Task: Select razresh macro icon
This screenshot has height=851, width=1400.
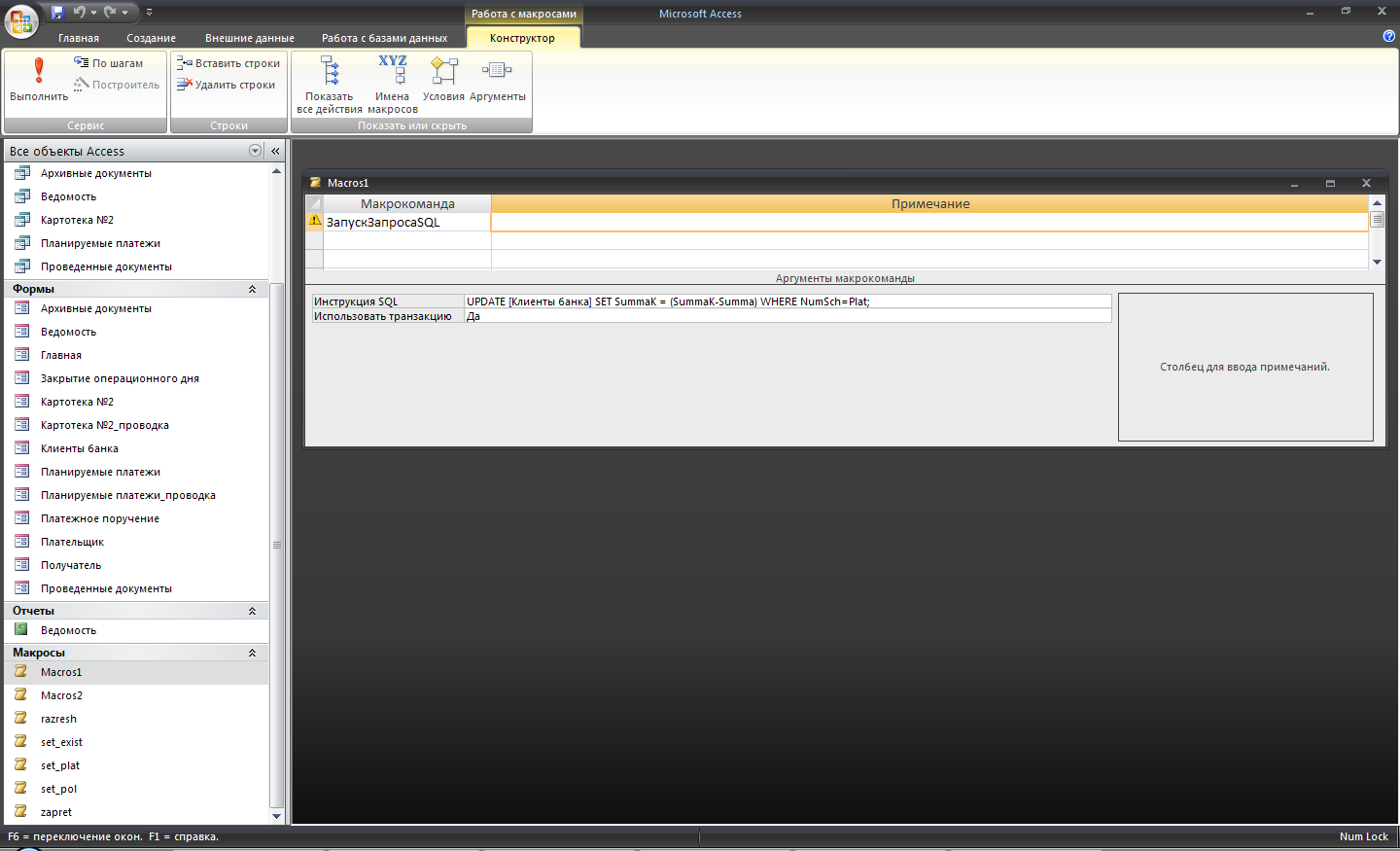Action: 20,719
